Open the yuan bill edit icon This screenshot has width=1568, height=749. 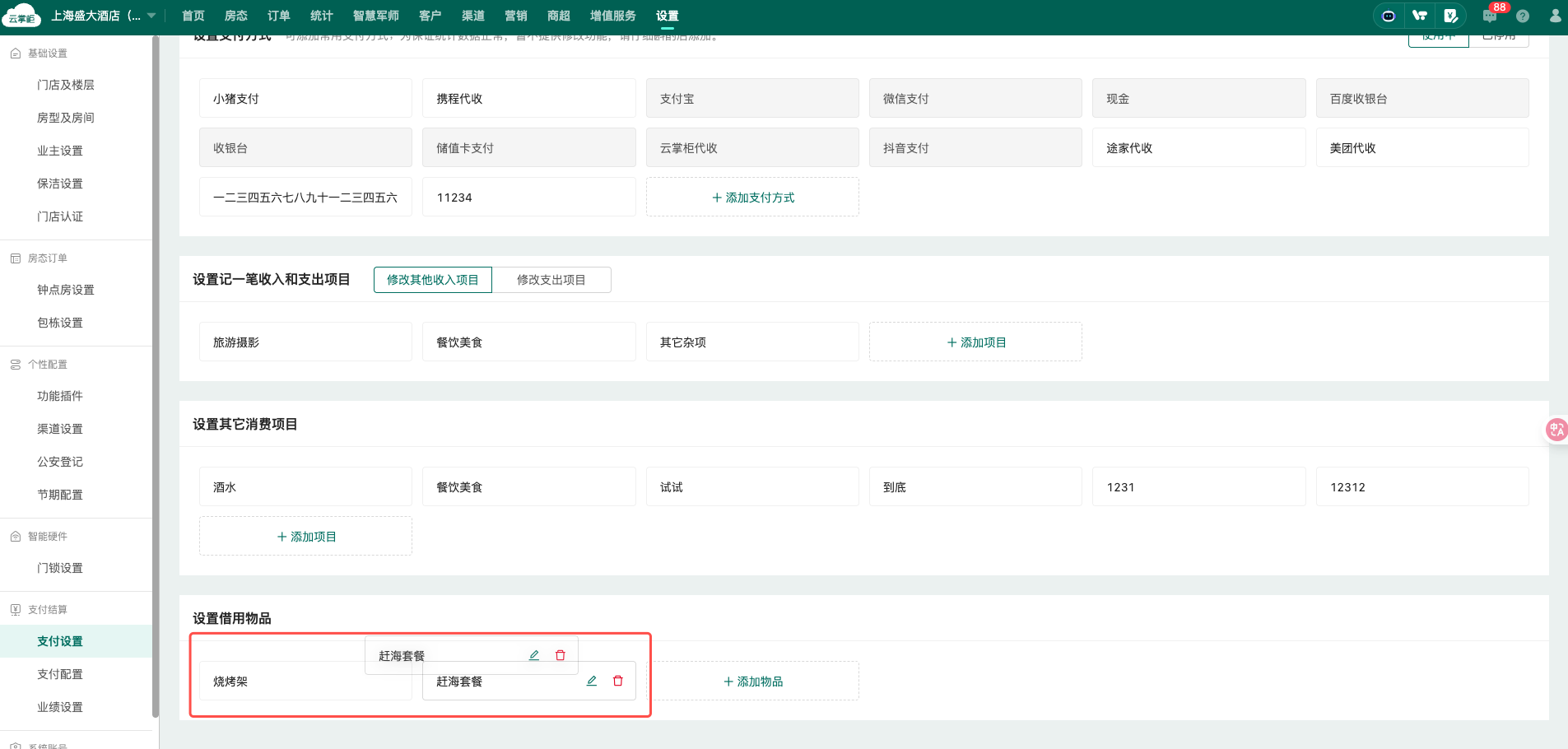1450,16
